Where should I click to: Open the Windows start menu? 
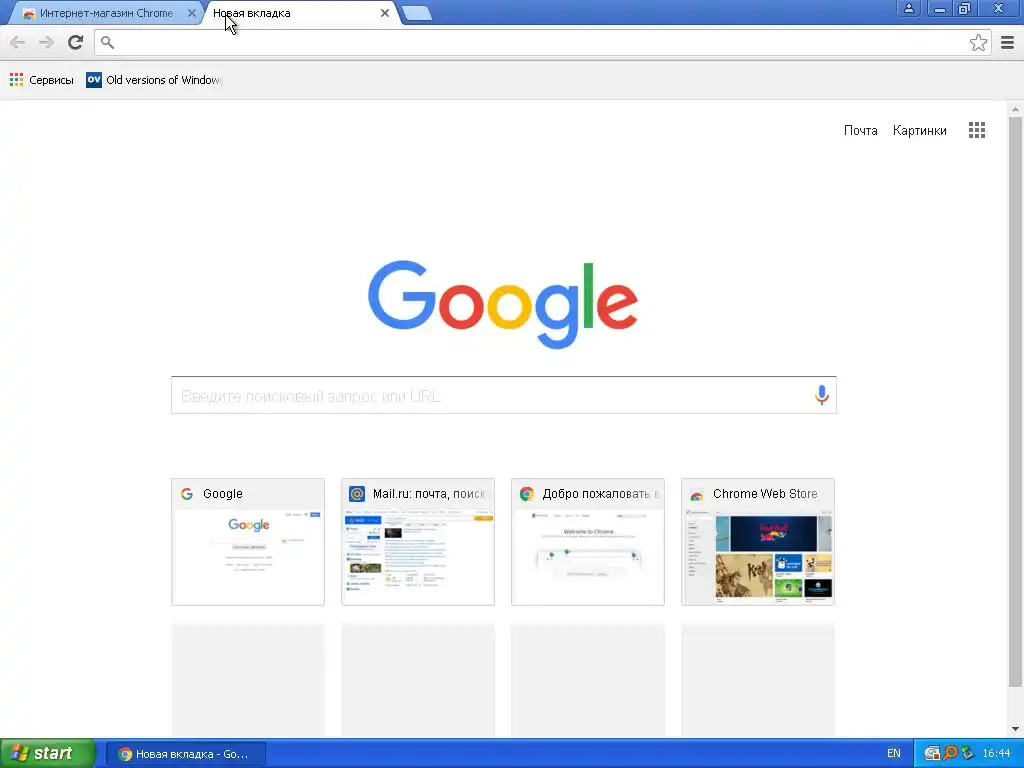(x=48, y=754)
